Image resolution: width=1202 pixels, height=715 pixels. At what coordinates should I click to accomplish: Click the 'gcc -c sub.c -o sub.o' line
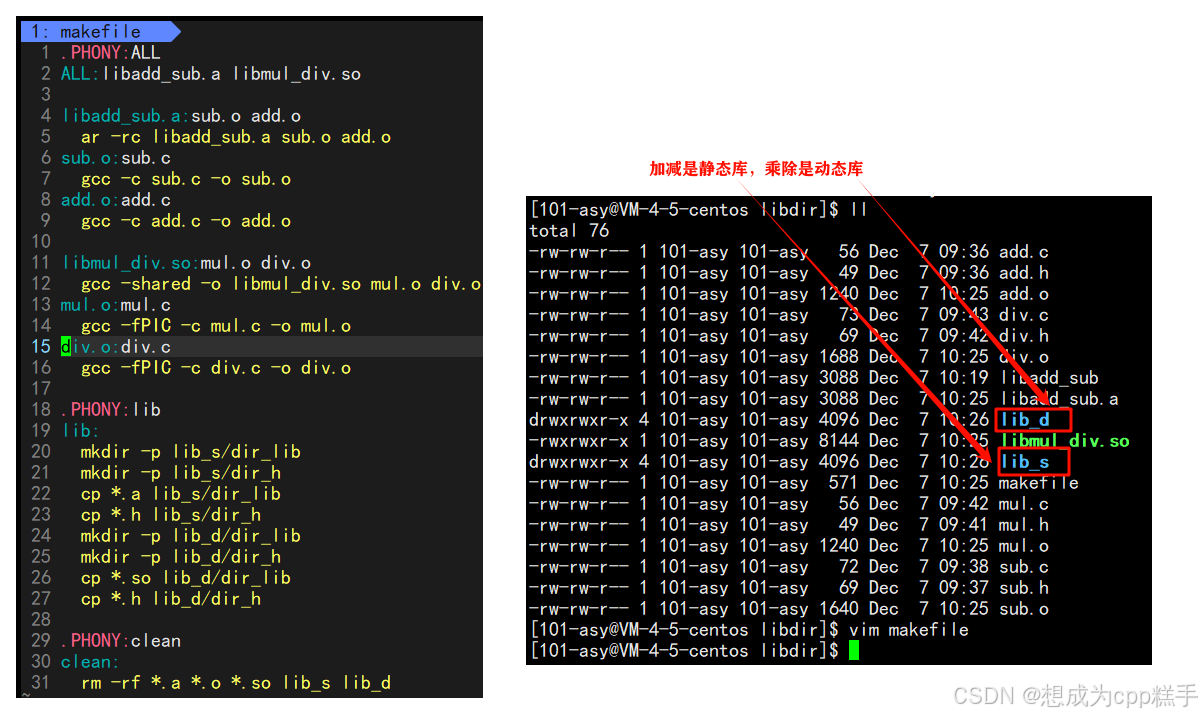coord(186,179)
